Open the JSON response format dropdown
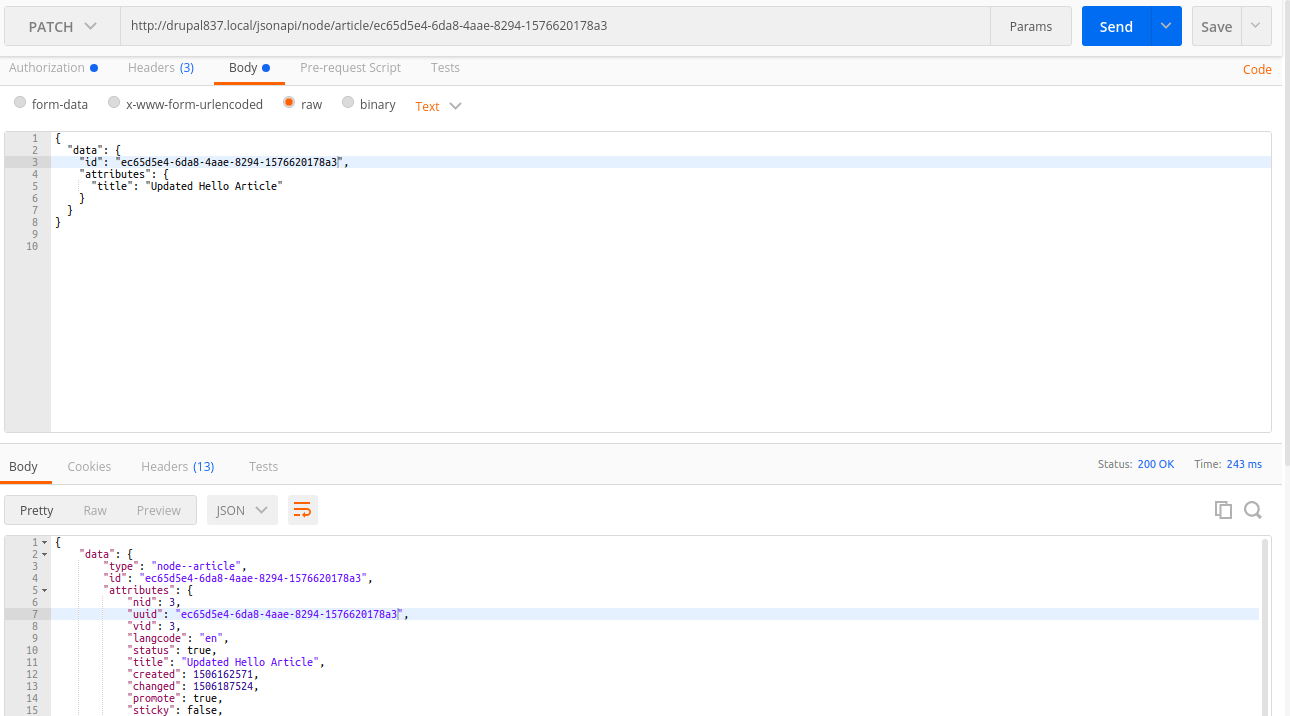The height and width of the screenshot is (716, 1290). (x=241, y=509)
